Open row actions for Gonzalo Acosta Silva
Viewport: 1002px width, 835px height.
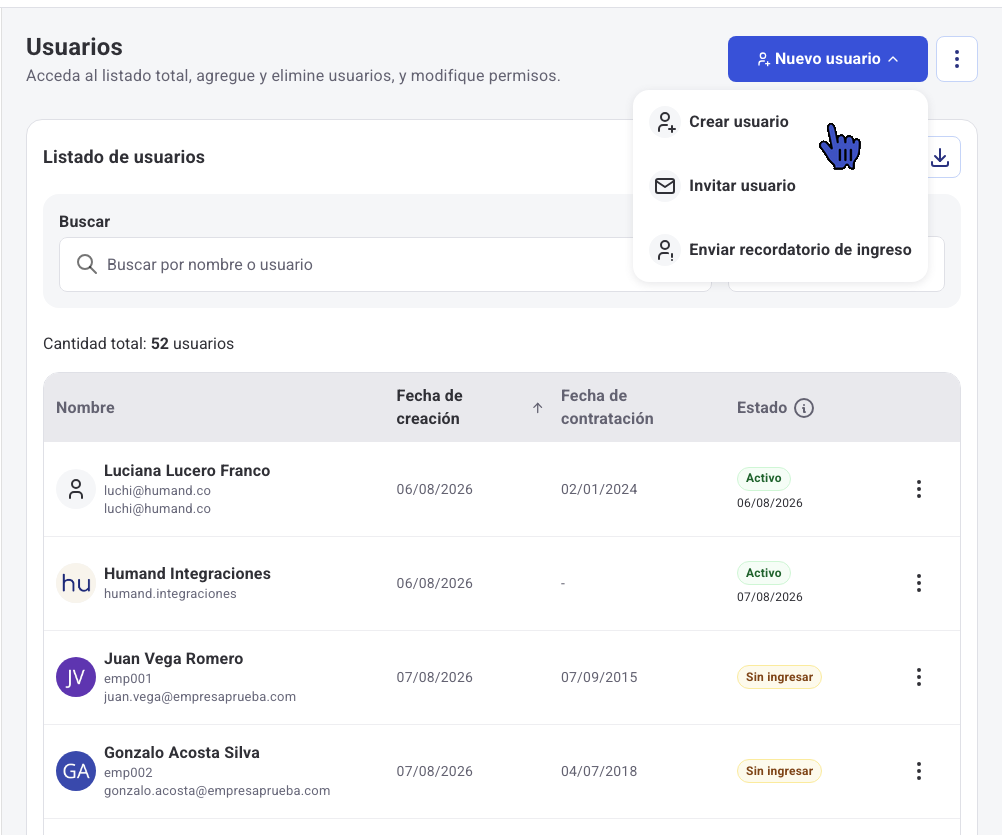pos(919,771)
